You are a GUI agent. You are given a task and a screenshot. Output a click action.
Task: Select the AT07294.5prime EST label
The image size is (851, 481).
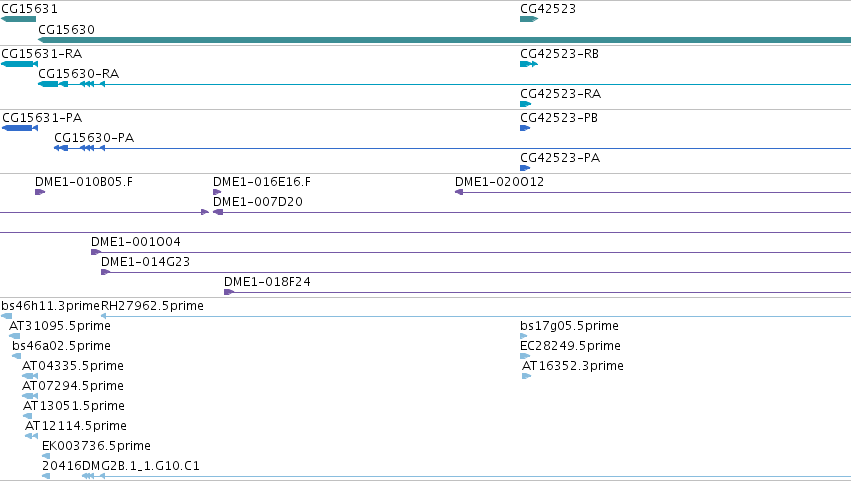[x=73, y=387]
